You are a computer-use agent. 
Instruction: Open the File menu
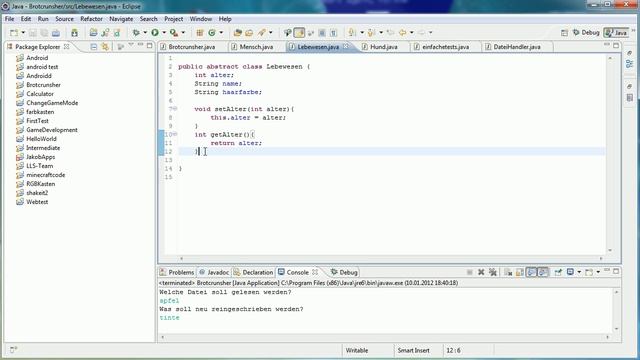pyautogui.click(x=9, y=19)
